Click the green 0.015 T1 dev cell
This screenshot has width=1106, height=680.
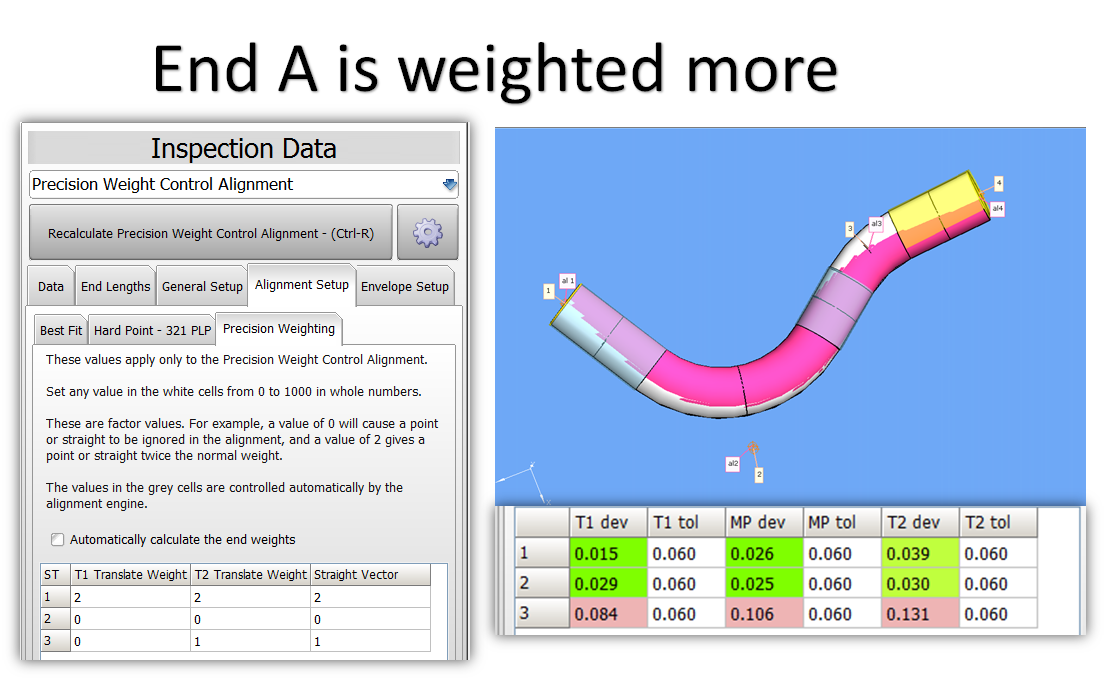coord(608,554)
